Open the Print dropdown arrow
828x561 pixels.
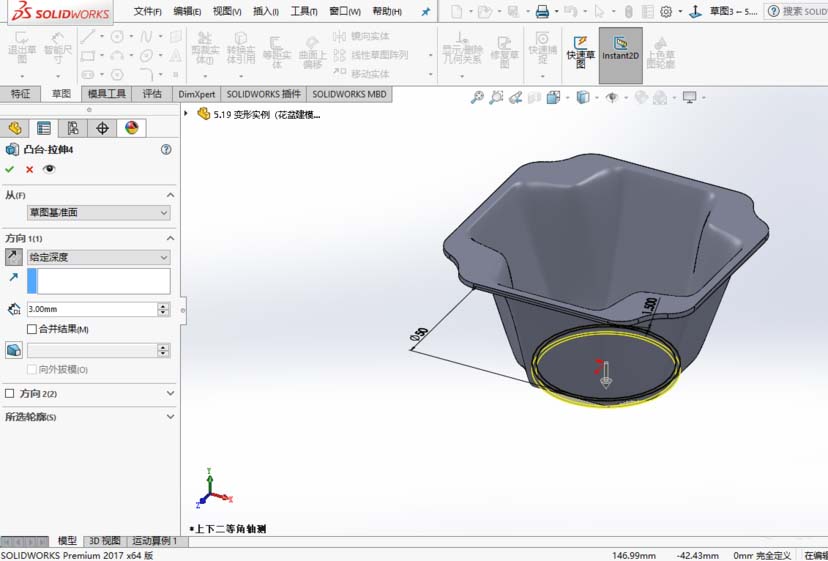[x=557, y=11]
